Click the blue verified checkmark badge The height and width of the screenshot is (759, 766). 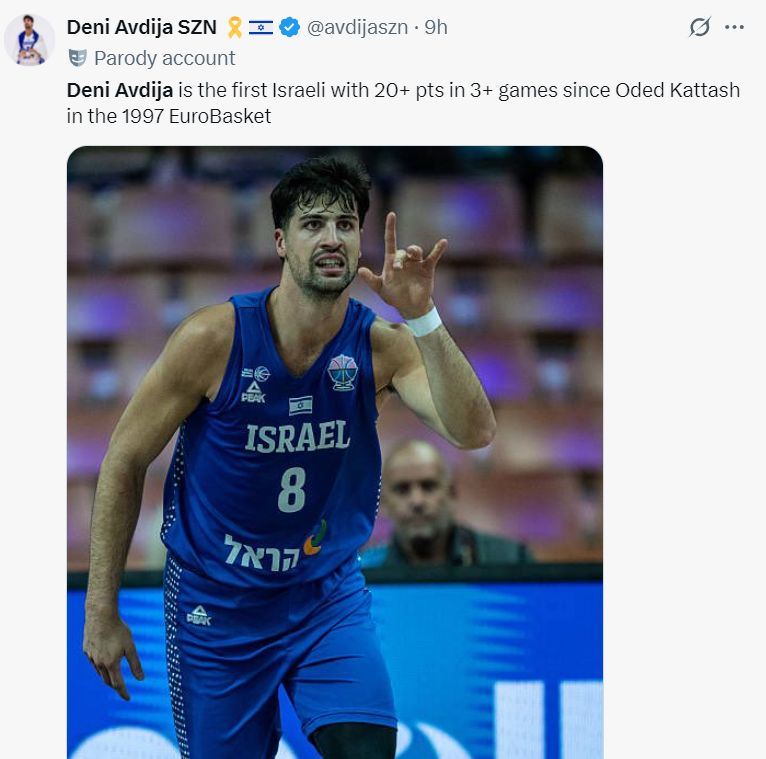coord(289,27)
